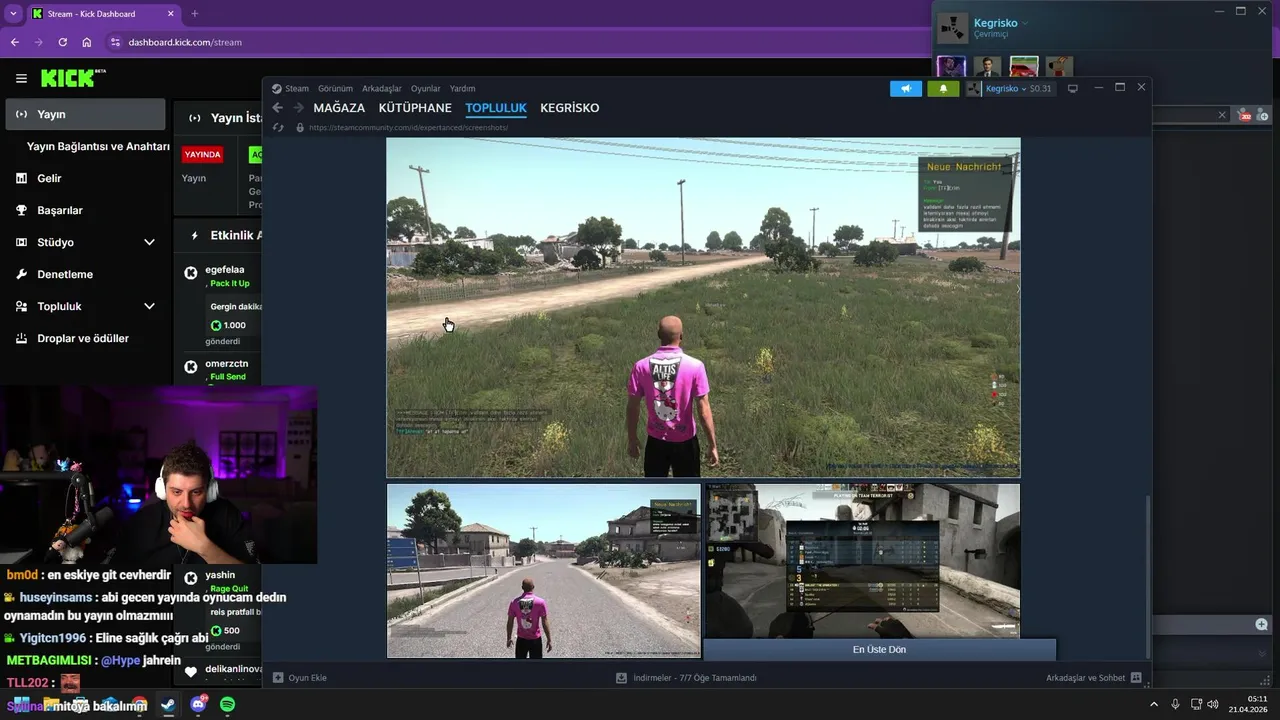The width and height of the screenshot is (1280, 720).
Task: Reload the Kick dashboard page
Action: pos(62,42)
